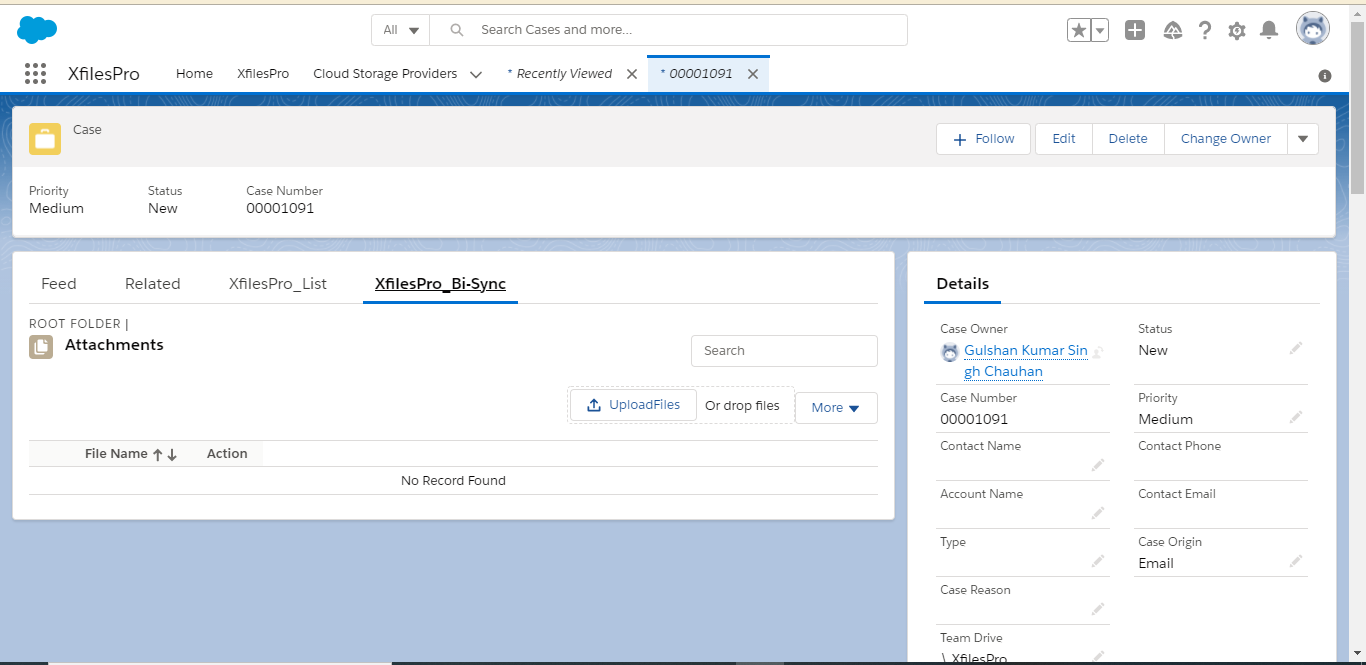Click the Attachments Search field
Viewport: 1366px width, 665px height.
pyautogui.click(x=784, y=351)
